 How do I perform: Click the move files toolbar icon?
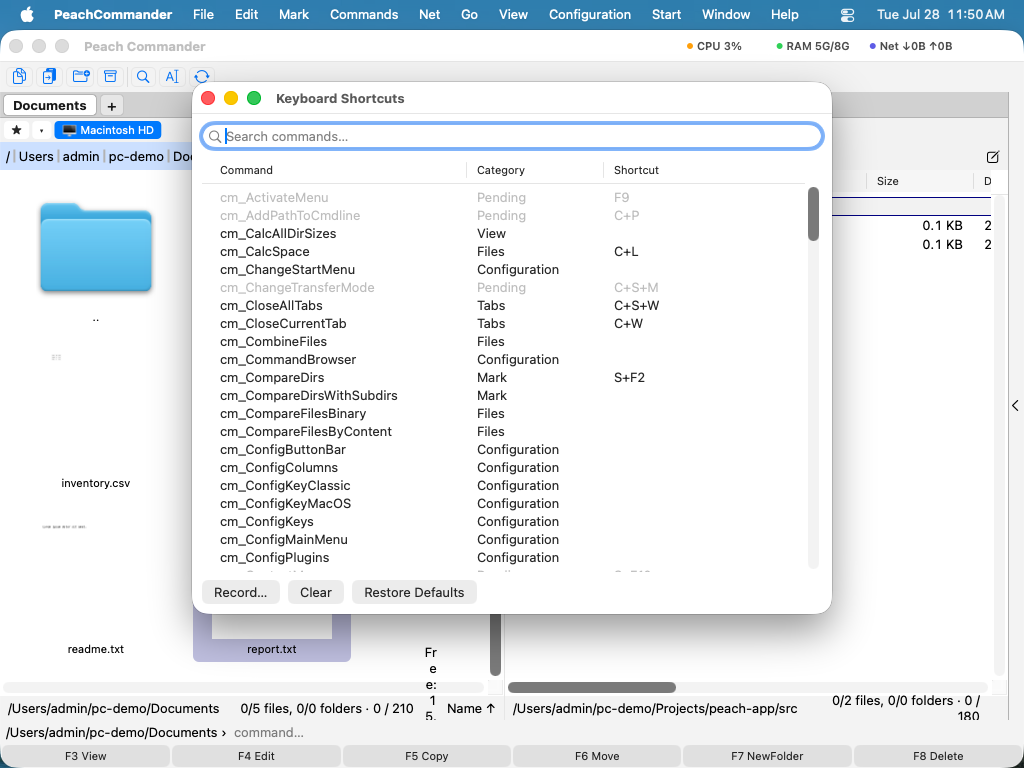pyautogui.click(x=50, y=76)
